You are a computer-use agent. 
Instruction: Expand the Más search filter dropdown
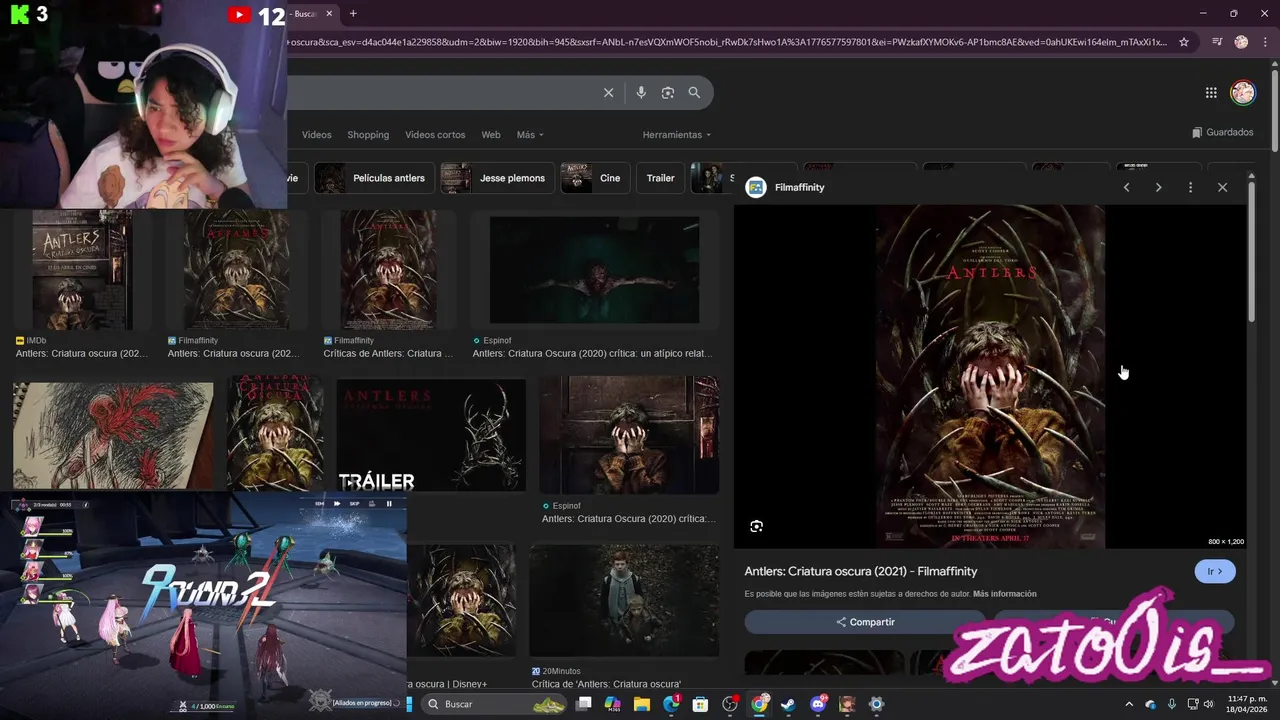click(530, 135)
